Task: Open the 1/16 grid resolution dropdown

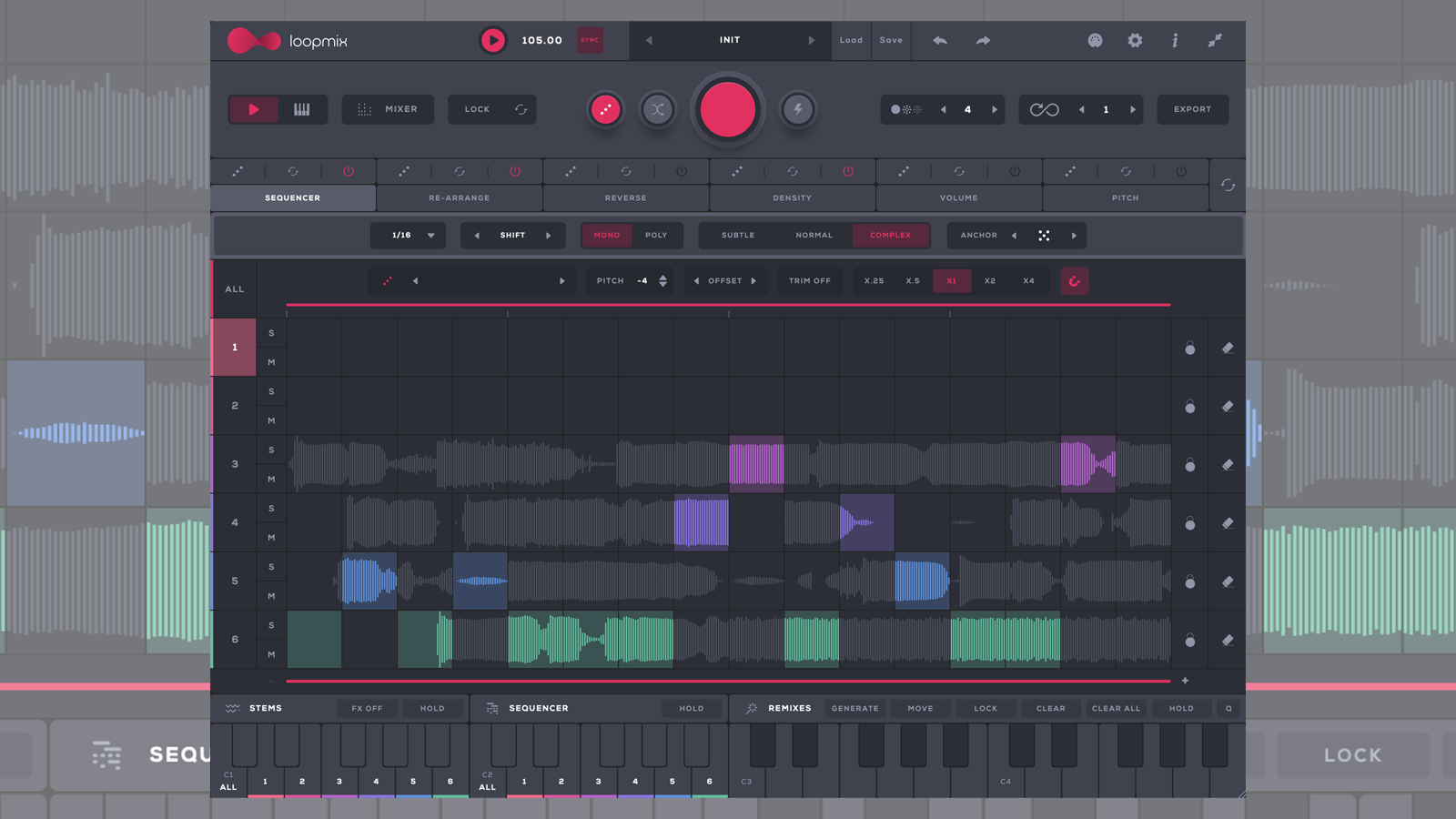Action: [408, 235]
